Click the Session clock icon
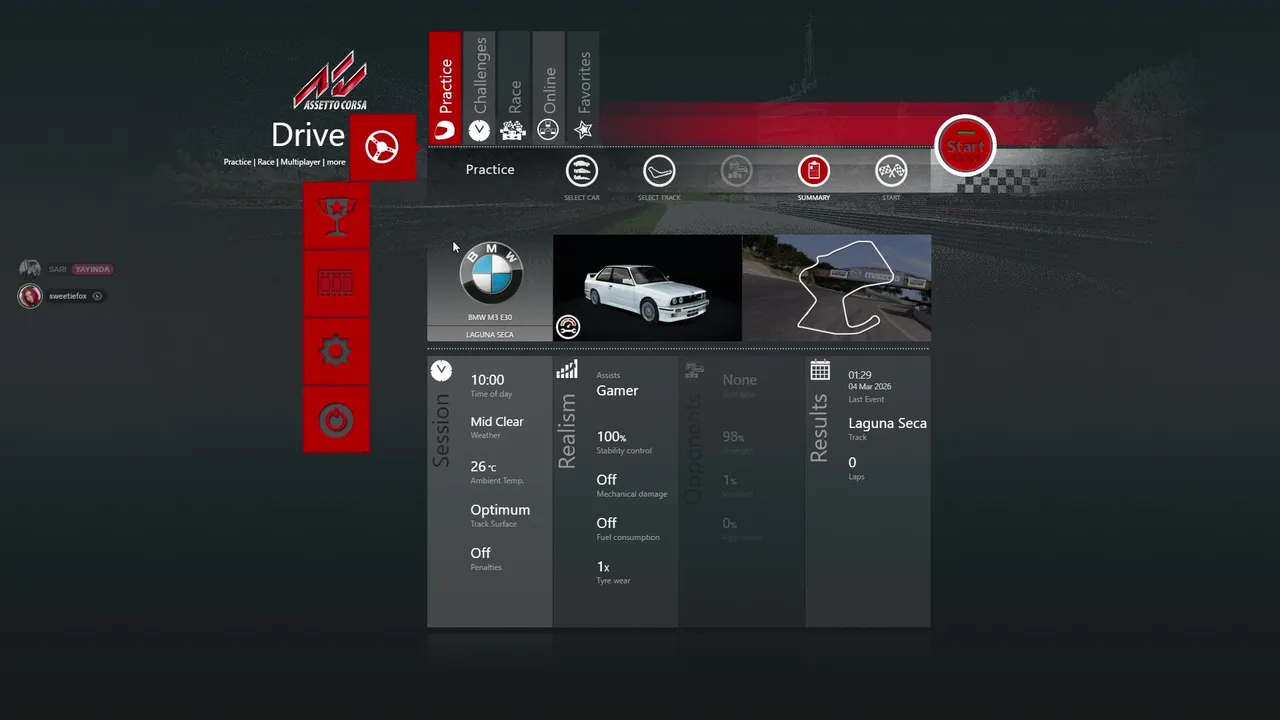The width and height of the screenshot is (1280, 720). [x=441, y=371]
